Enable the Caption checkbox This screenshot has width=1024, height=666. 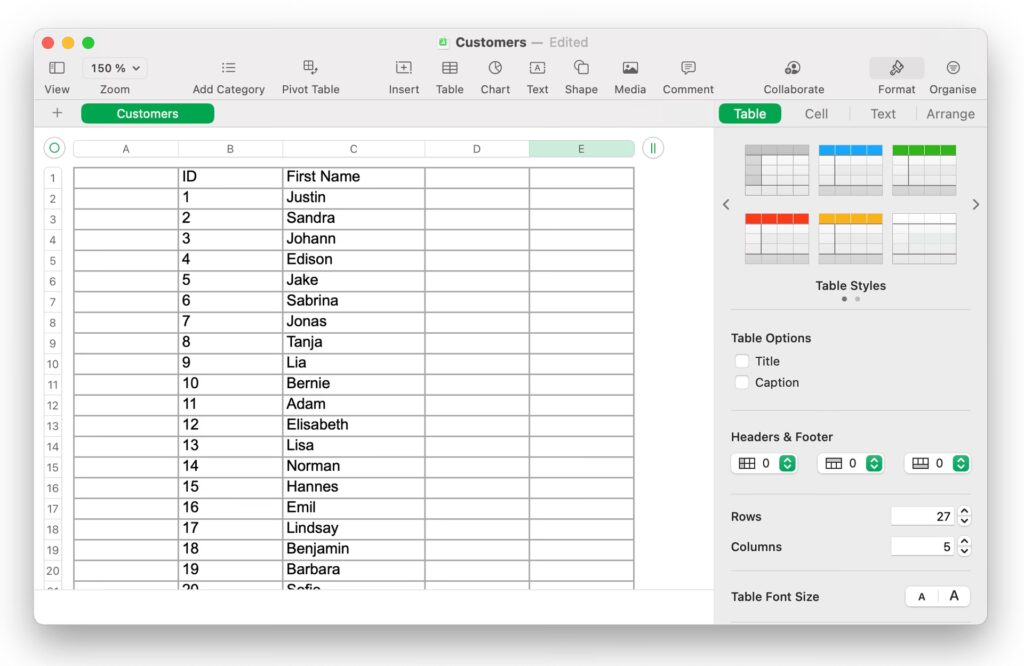(x=742, y=382)
